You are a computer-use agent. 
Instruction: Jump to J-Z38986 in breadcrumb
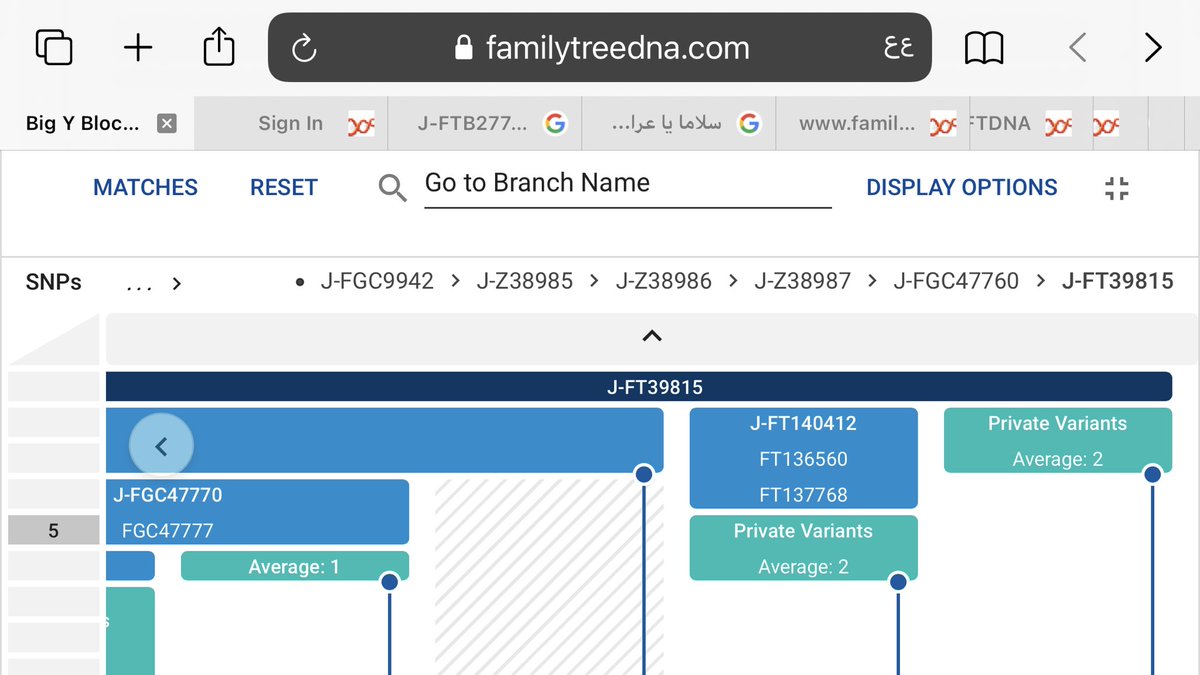[x=663, y=282]
